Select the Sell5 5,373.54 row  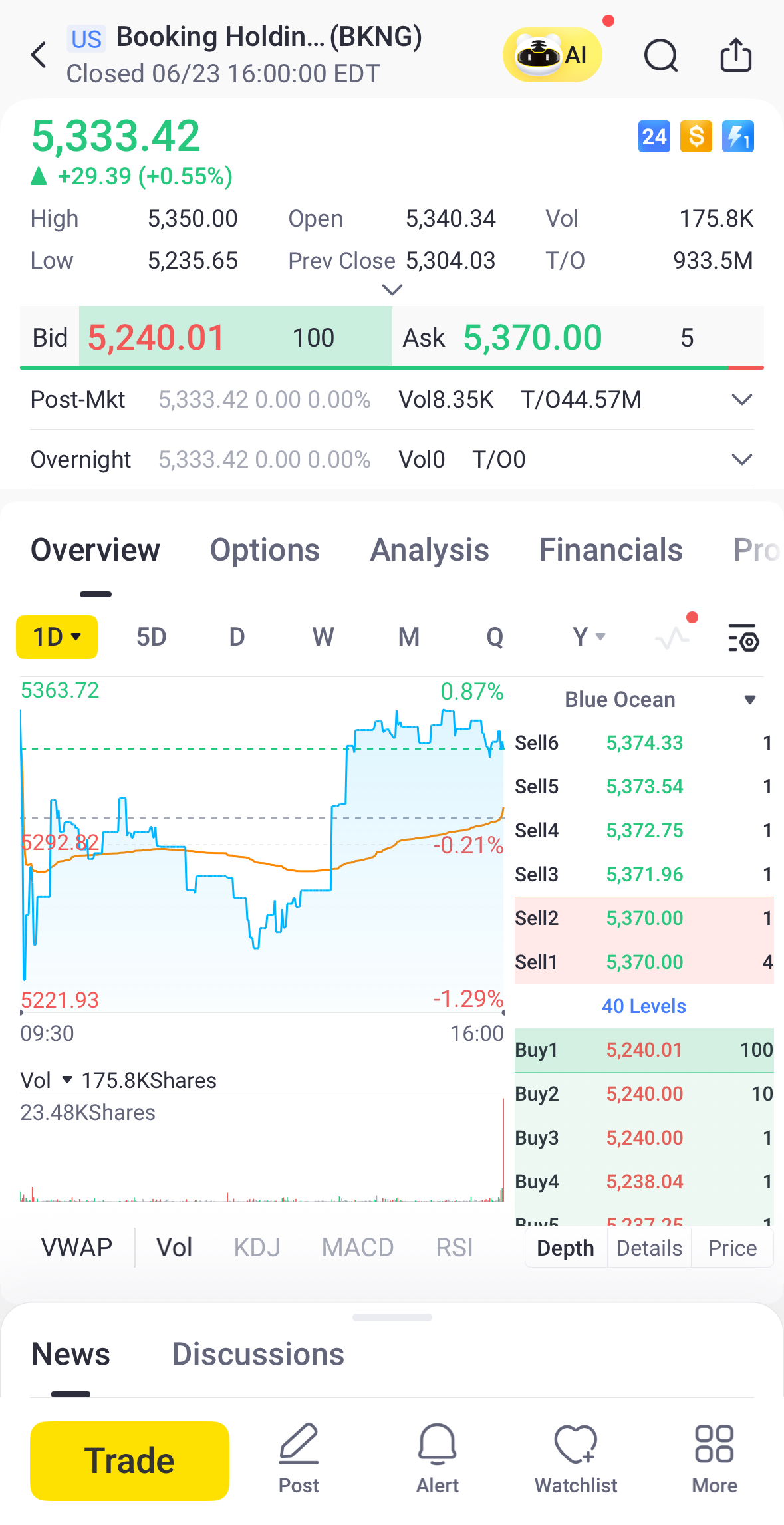tap(644, 787)
